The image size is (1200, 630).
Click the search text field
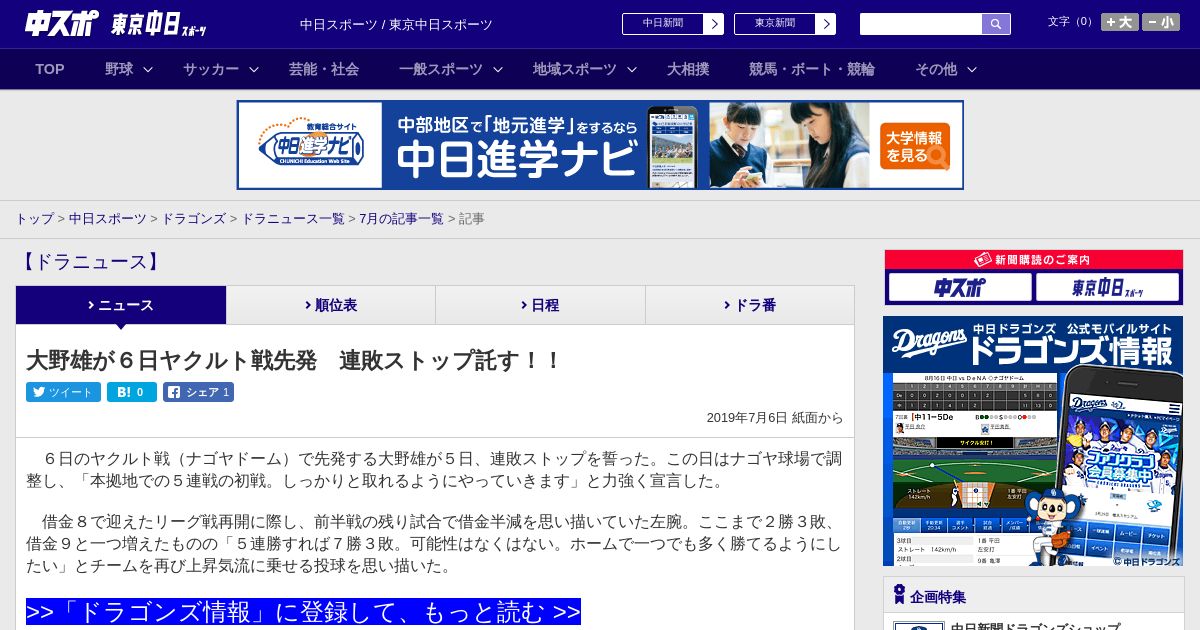point(921,24)
